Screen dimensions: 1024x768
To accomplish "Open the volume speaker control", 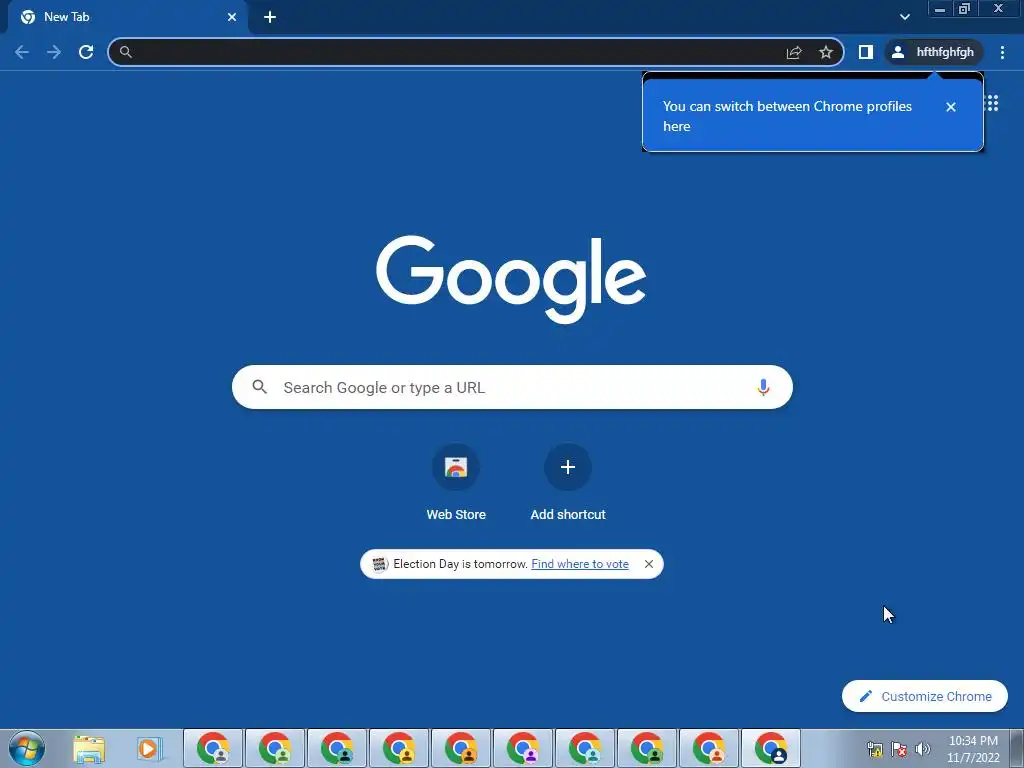I will 923,749.
